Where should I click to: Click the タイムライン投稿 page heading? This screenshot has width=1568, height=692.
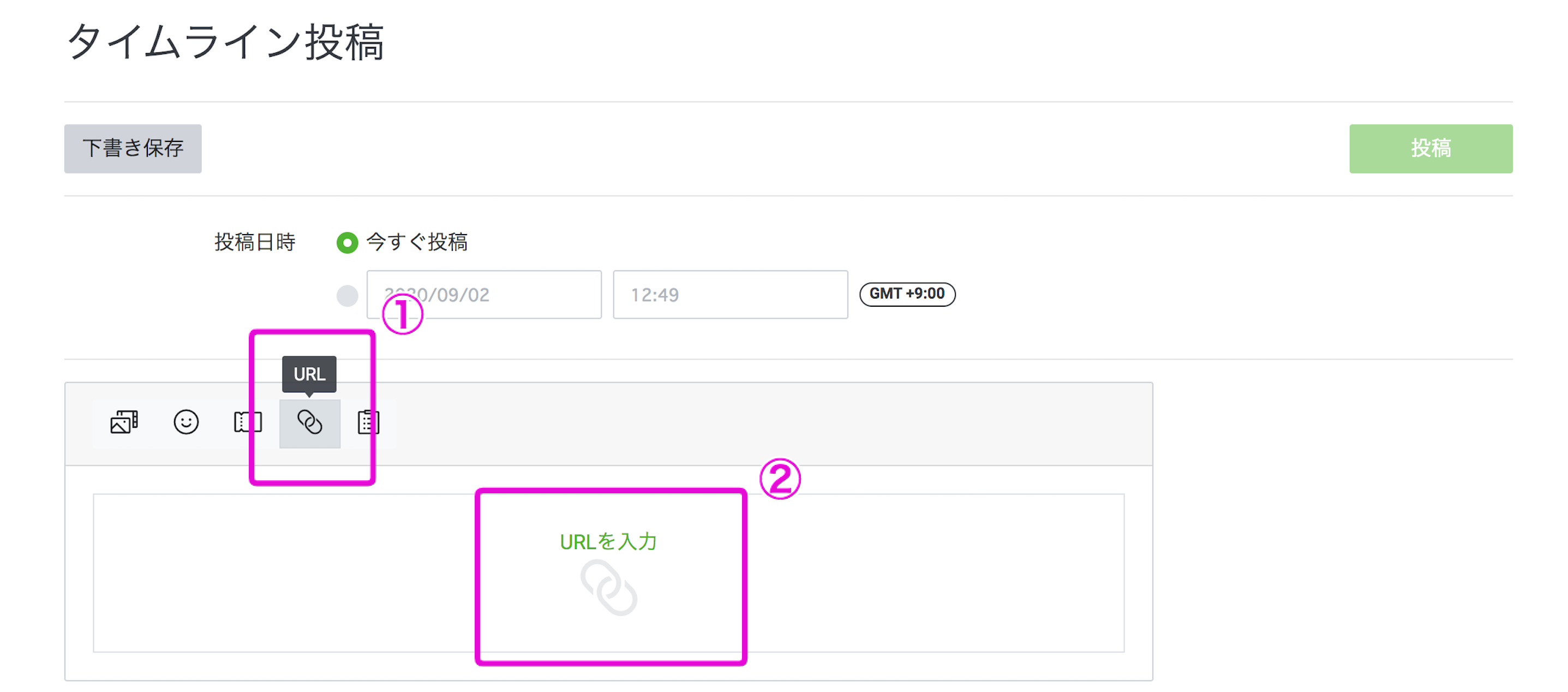tap(225, 42)
